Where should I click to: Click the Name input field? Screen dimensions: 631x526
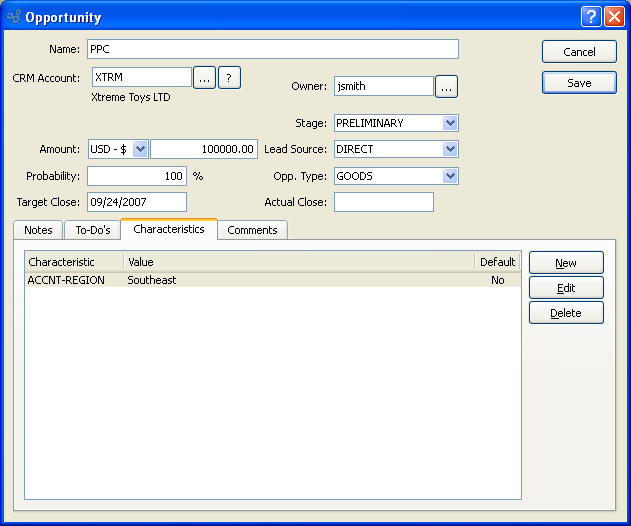[273, 49]
